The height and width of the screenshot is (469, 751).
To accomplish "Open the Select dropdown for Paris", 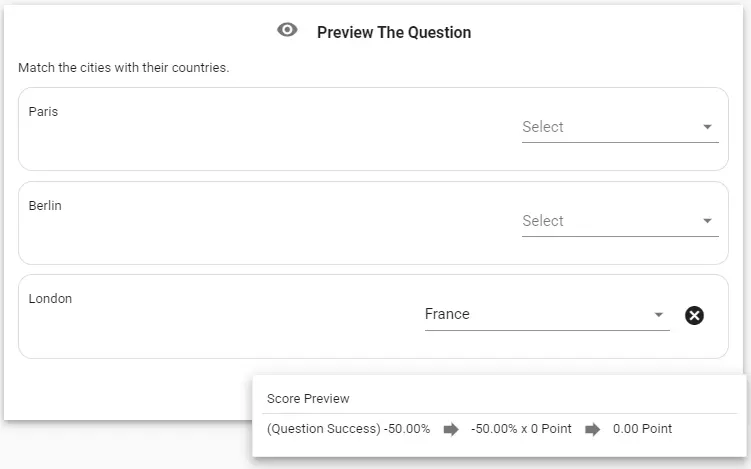I will click(620, 127).
